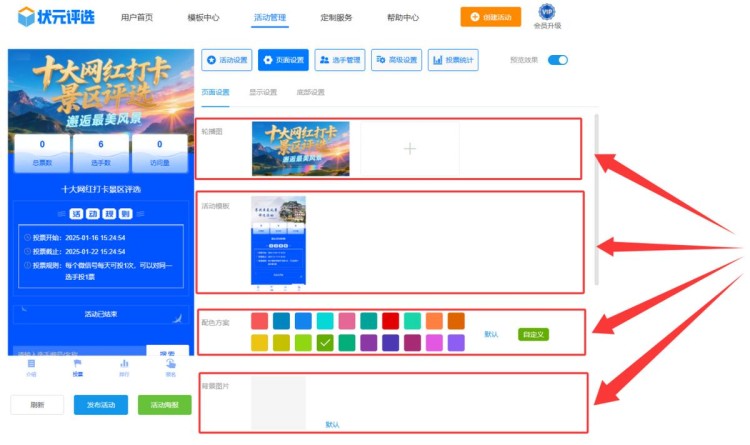Select the activity template thumbnail
This screenshot has width=750, height=445.
279,243
